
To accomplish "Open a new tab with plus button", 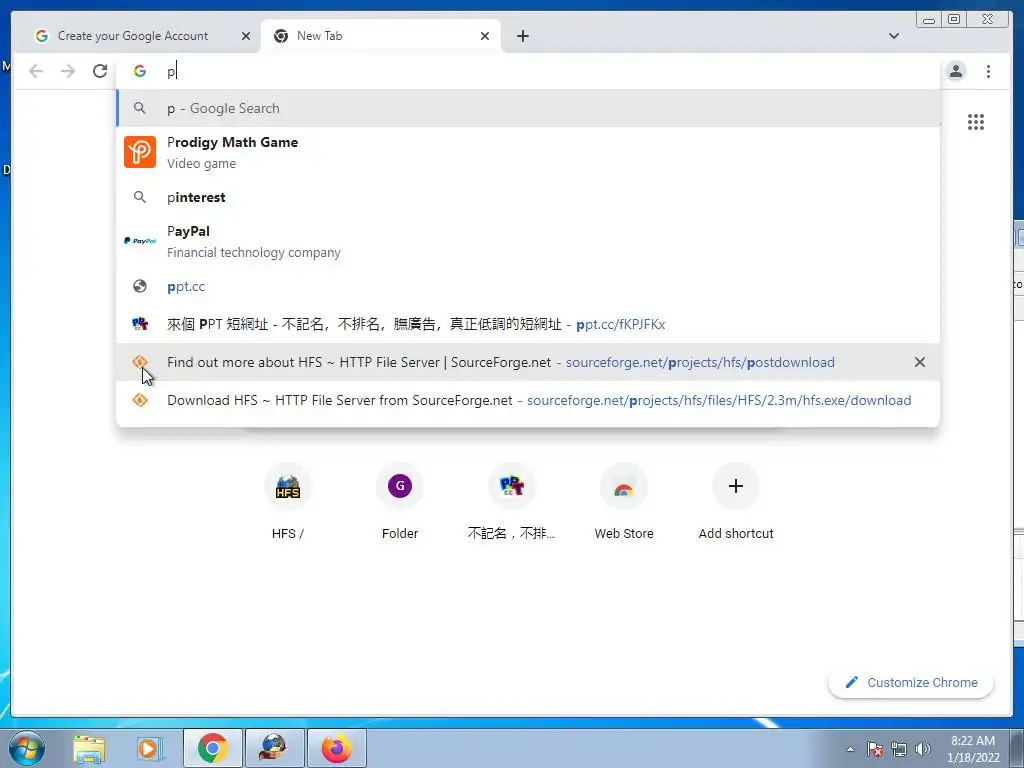I will pyautogui.click(x=522, y=36).
